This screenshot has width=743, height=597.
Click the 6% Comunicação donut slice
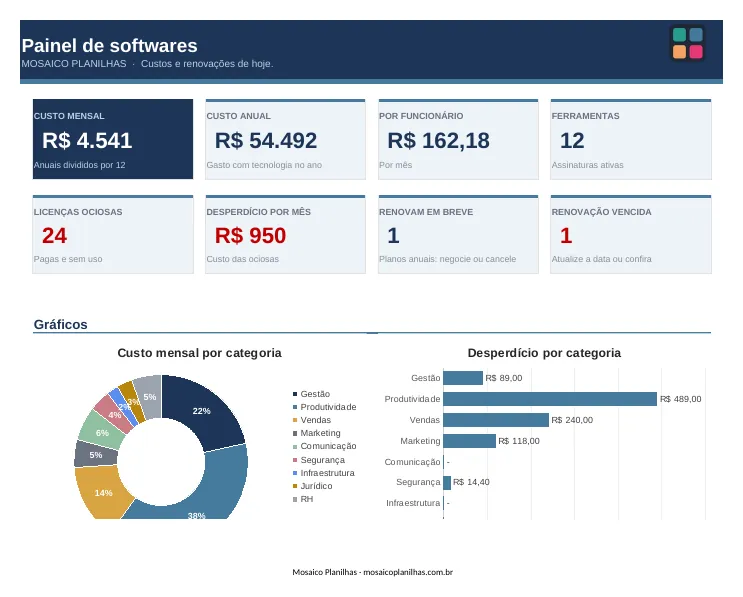point(101,432)
